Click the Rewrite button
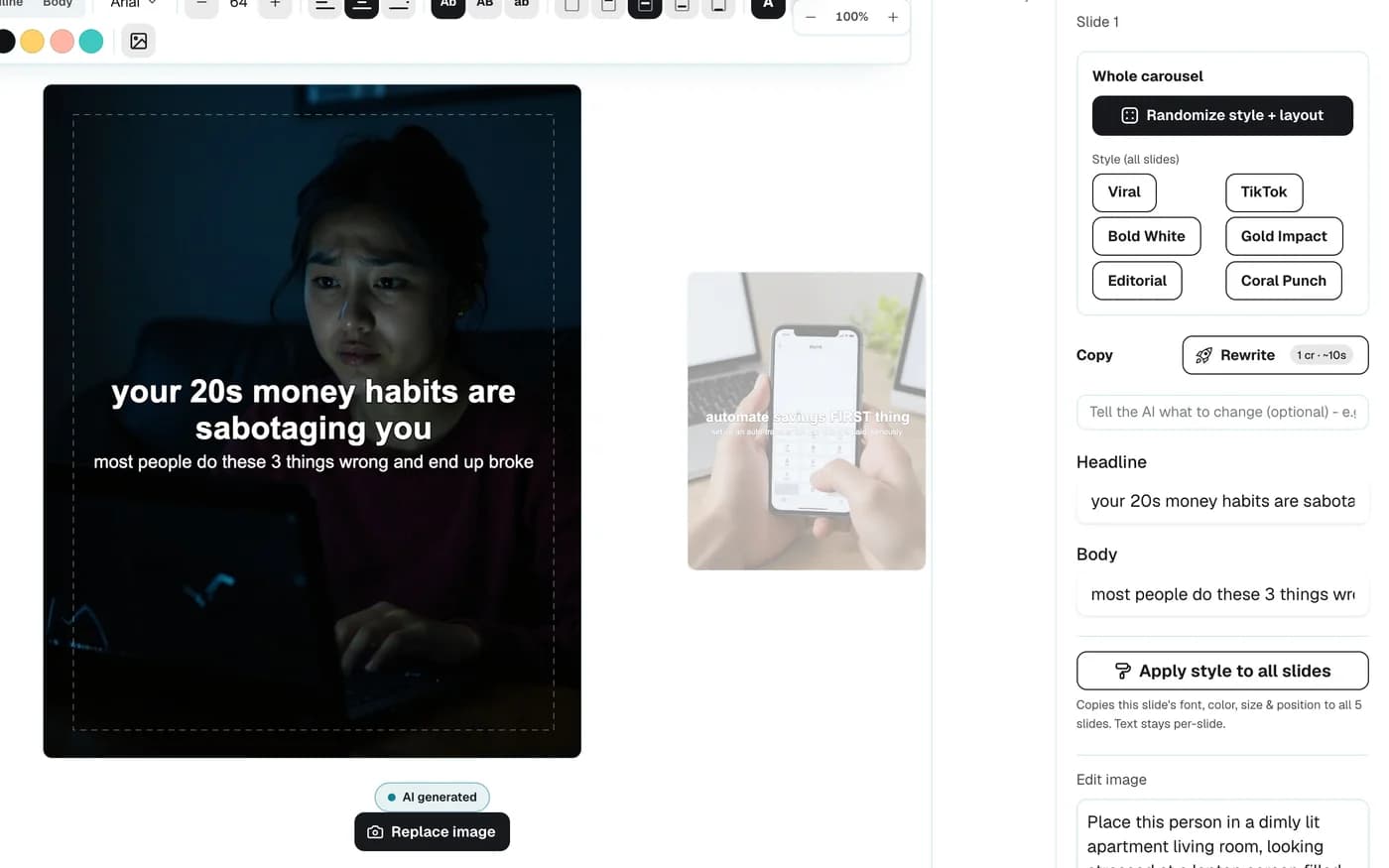 tap(1275, 355)
